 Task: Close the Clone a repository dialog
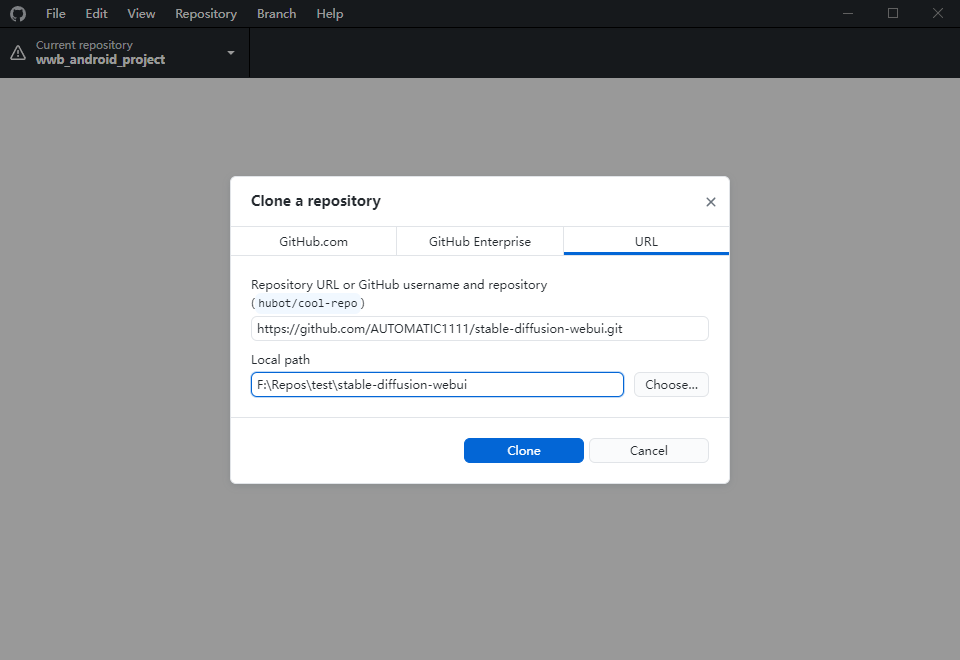(x=711, y=201)
